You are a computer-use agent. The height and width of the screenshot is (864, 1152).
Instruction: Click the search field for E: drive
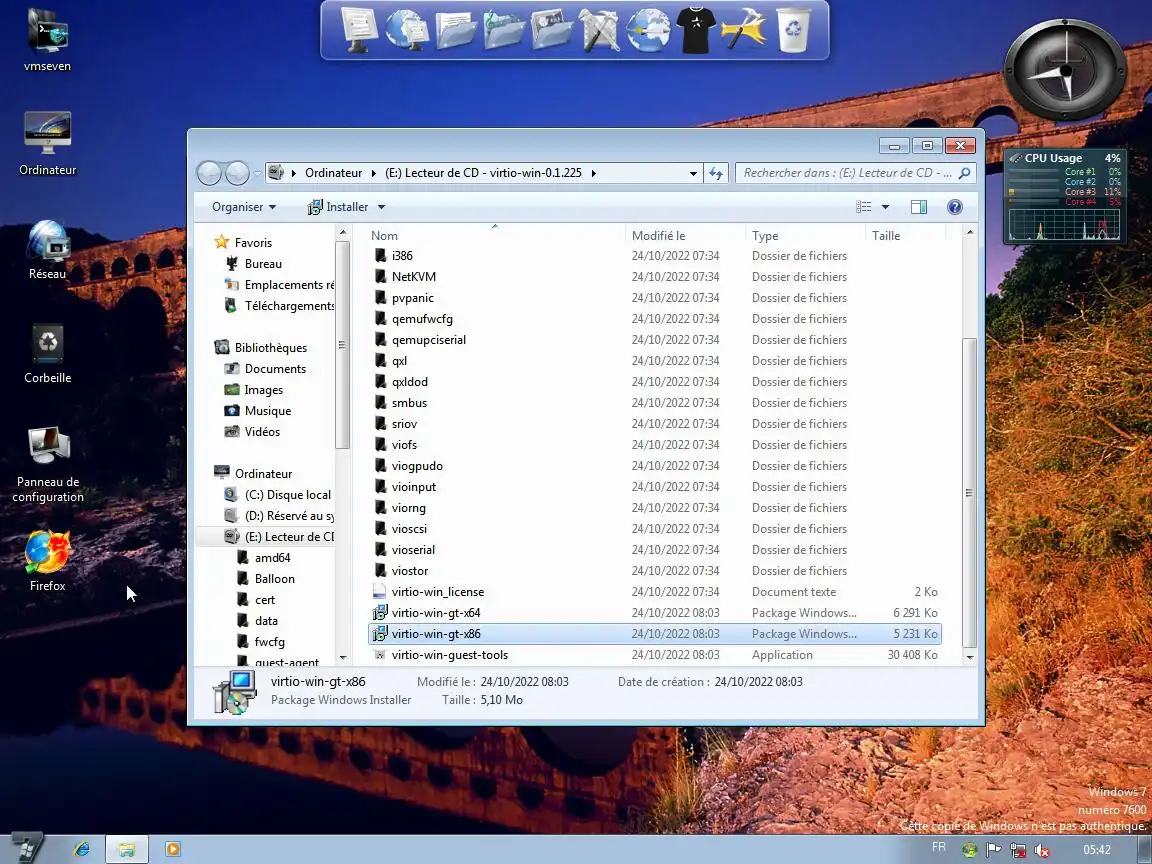pos(847,173)
